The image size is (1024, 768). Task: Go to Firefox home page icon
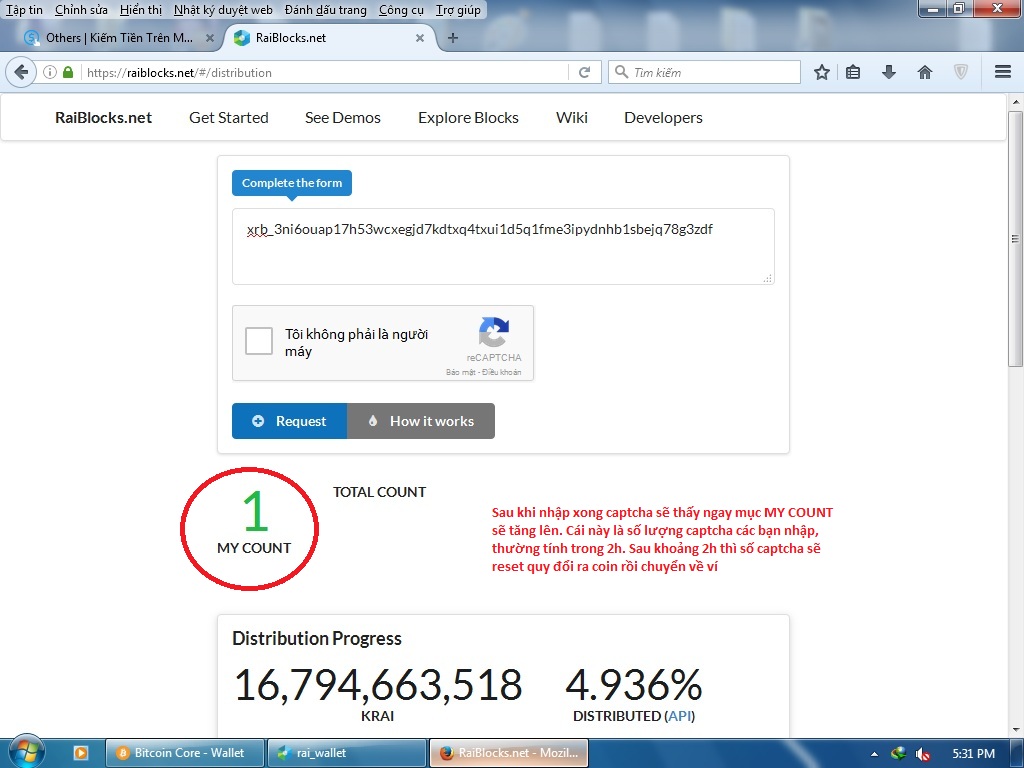pyautogui.click(x=925, y=72)
